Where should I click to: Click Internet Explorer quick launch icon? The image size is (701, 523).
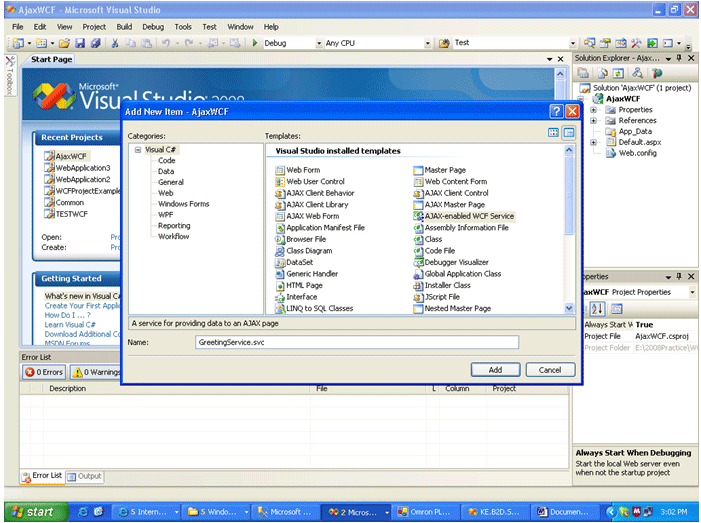[x=83, y=512]
